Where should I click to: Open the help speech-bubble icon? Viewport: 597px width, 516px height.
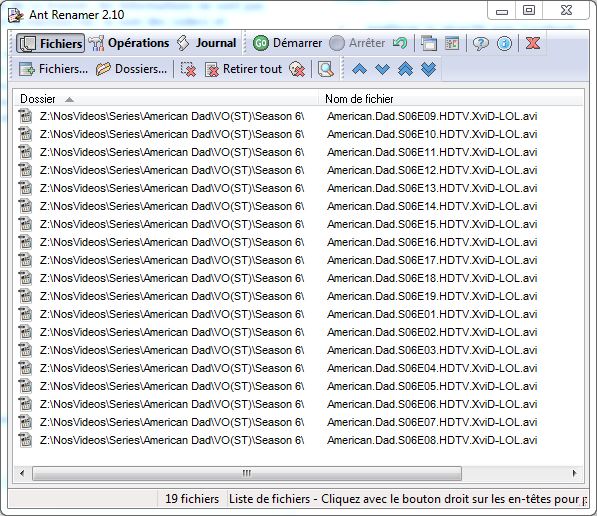[x=480, y=43]
